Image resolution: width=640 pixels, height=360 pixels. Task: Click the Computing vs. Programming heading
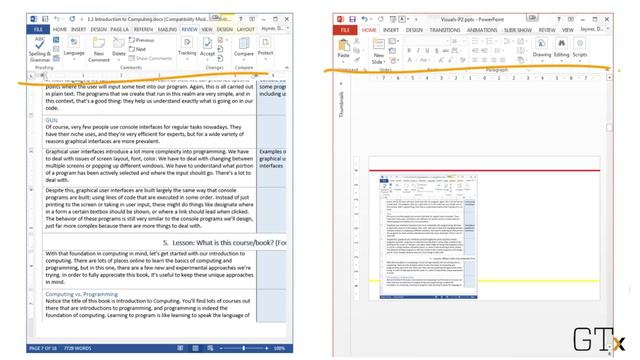tap(82, 294)
